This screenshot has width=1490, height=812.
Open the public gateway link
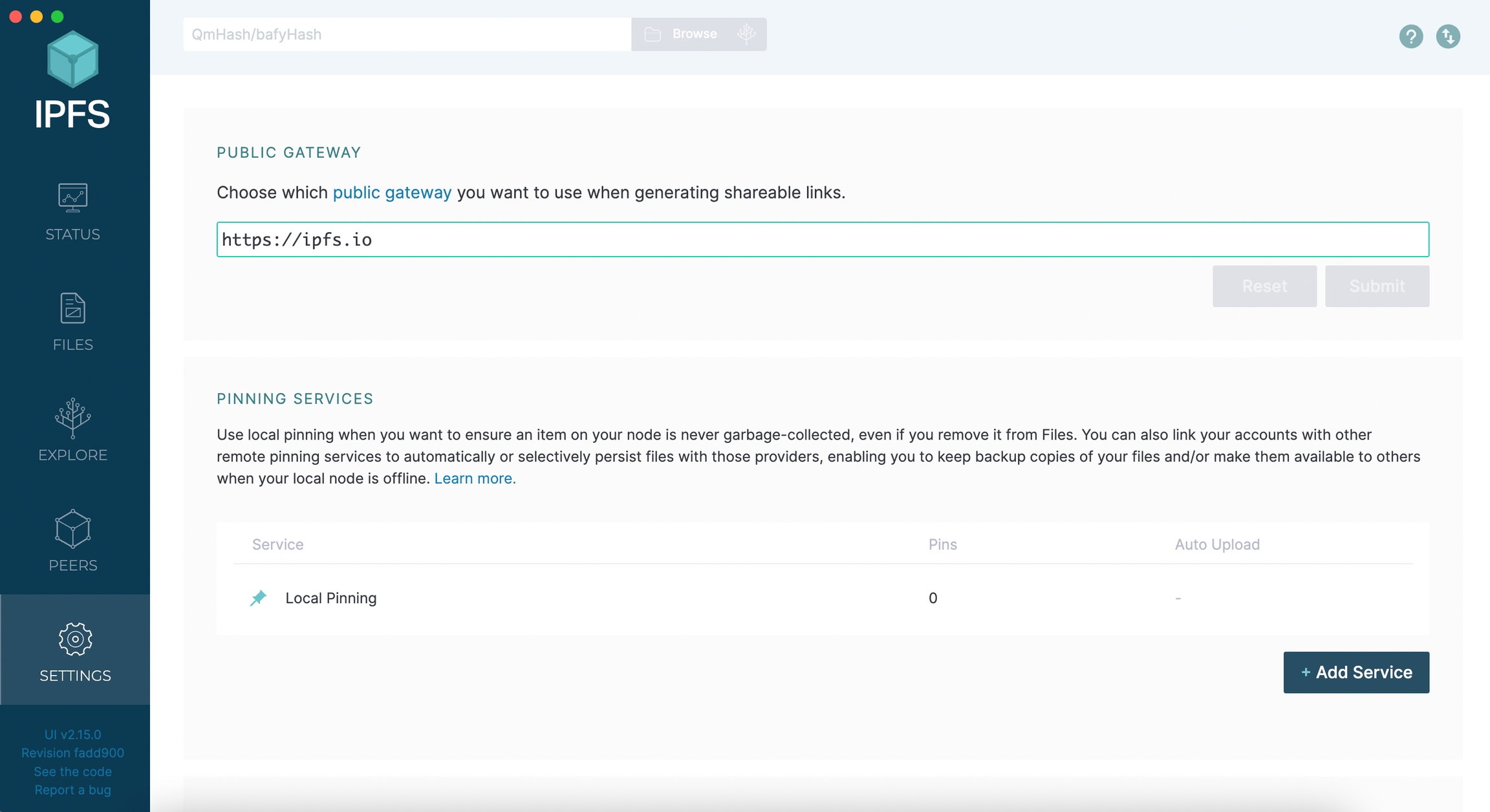[392, 193]
